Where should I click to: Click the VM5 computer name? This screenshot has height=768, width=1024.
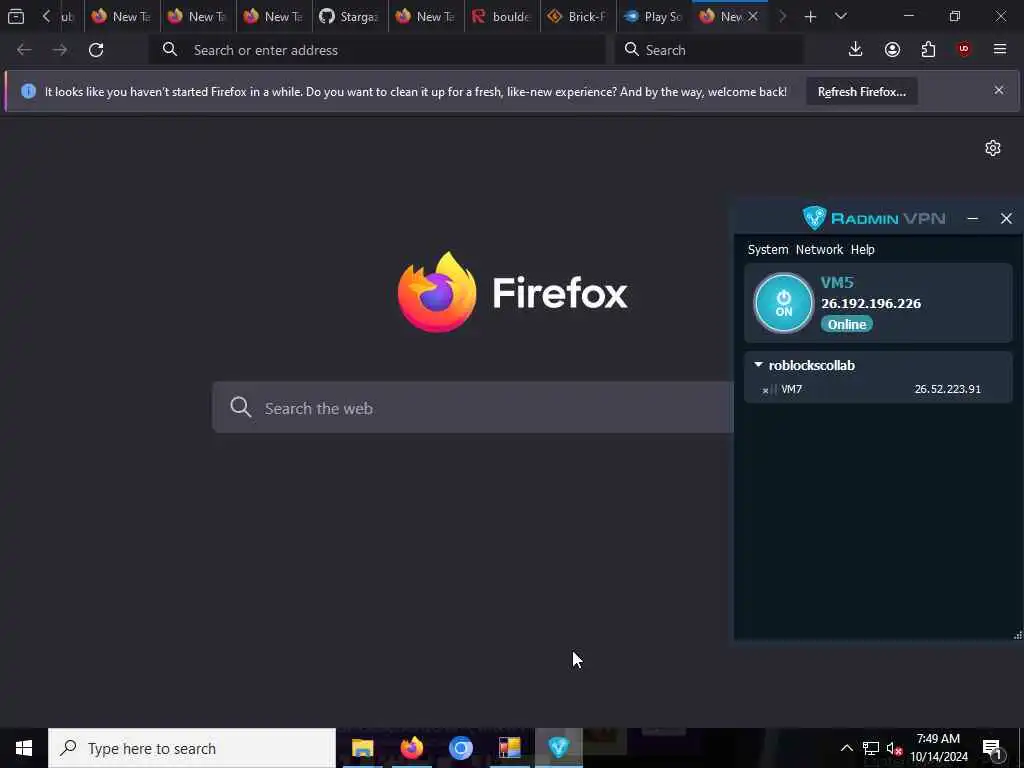coord(837,282)
